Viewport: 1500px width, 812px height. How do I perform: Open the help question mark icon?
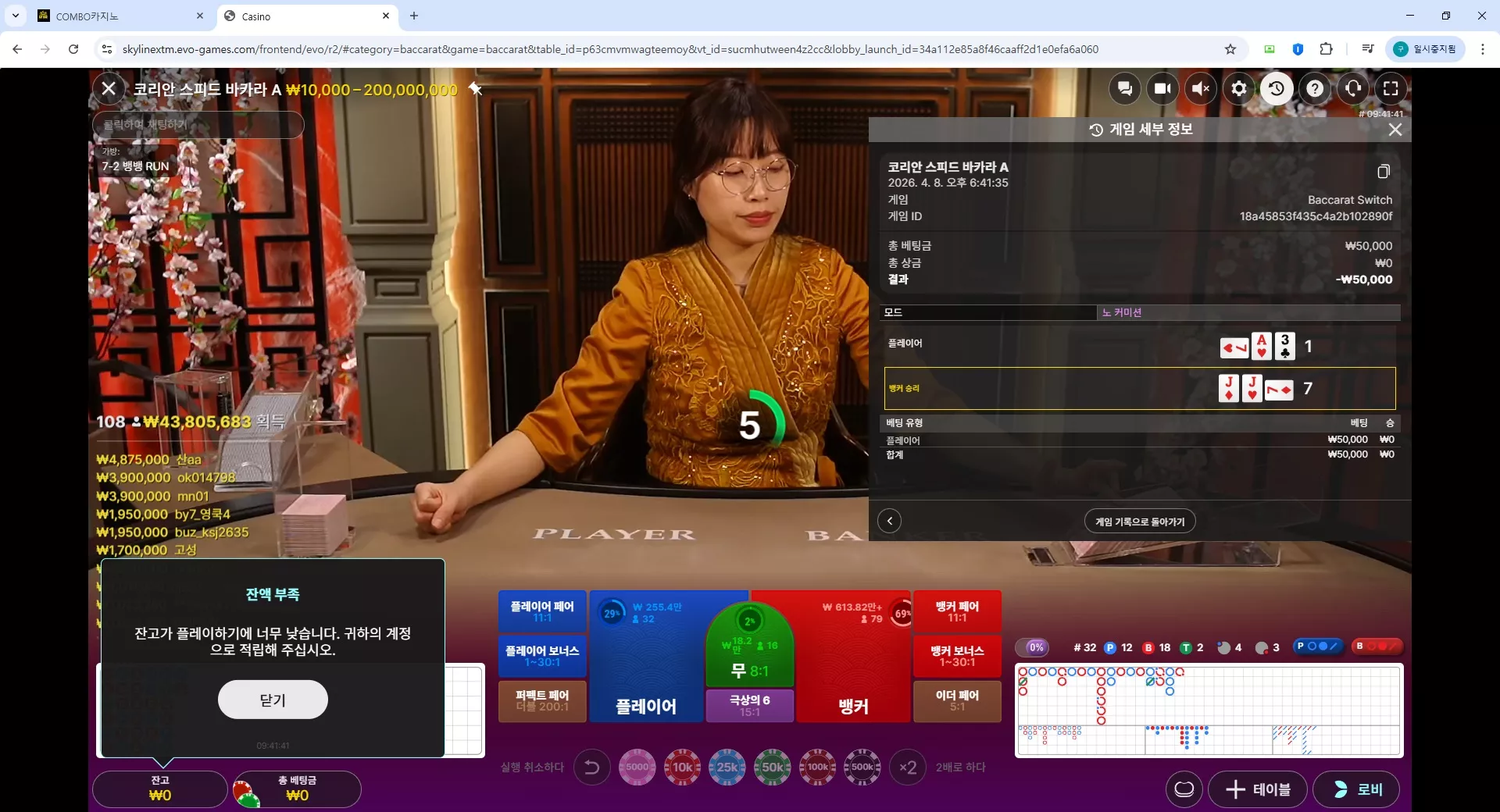point(1315,89)
